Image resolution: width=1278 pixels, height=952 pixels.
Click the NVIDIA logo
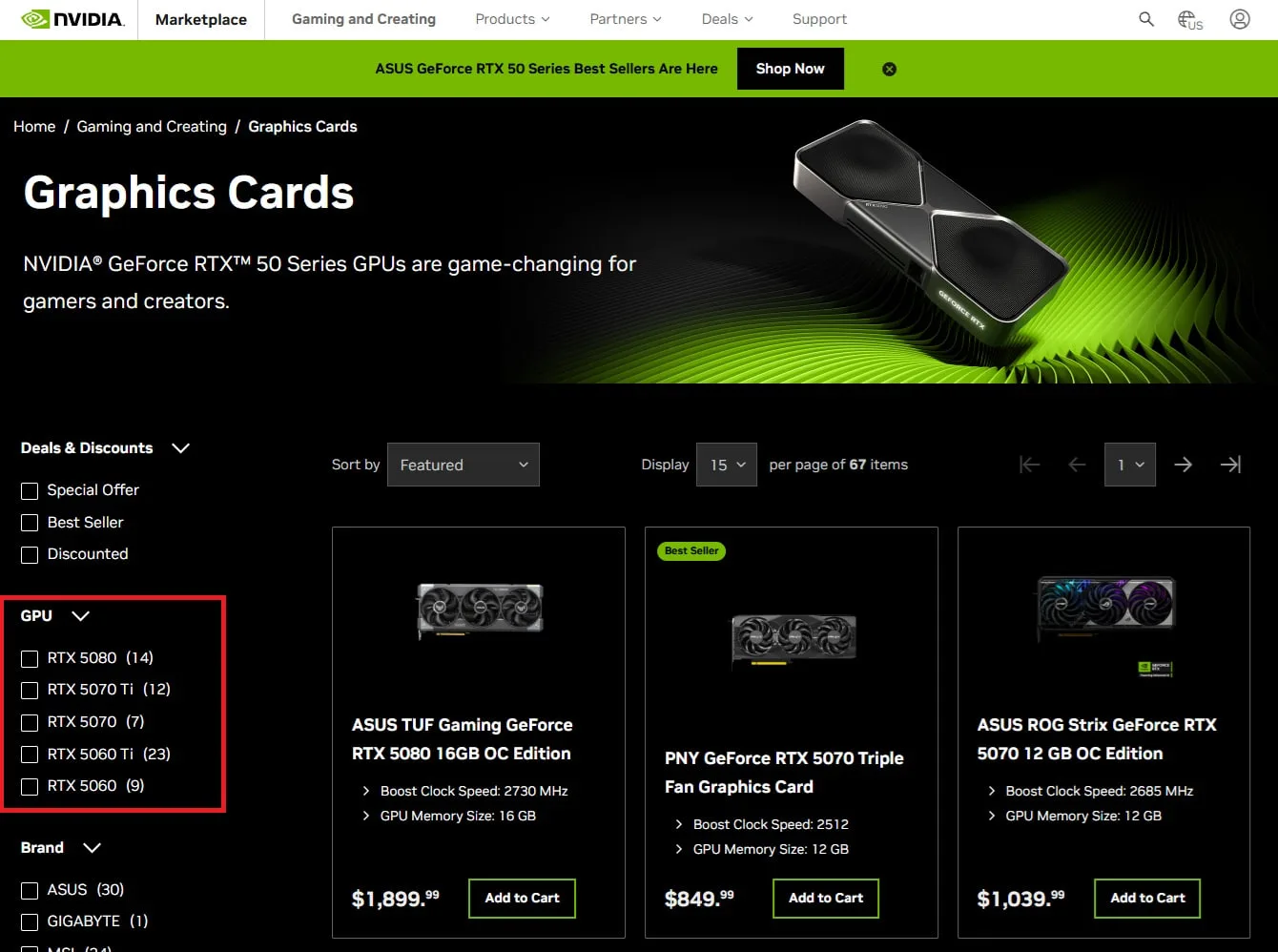pos(72,19)
